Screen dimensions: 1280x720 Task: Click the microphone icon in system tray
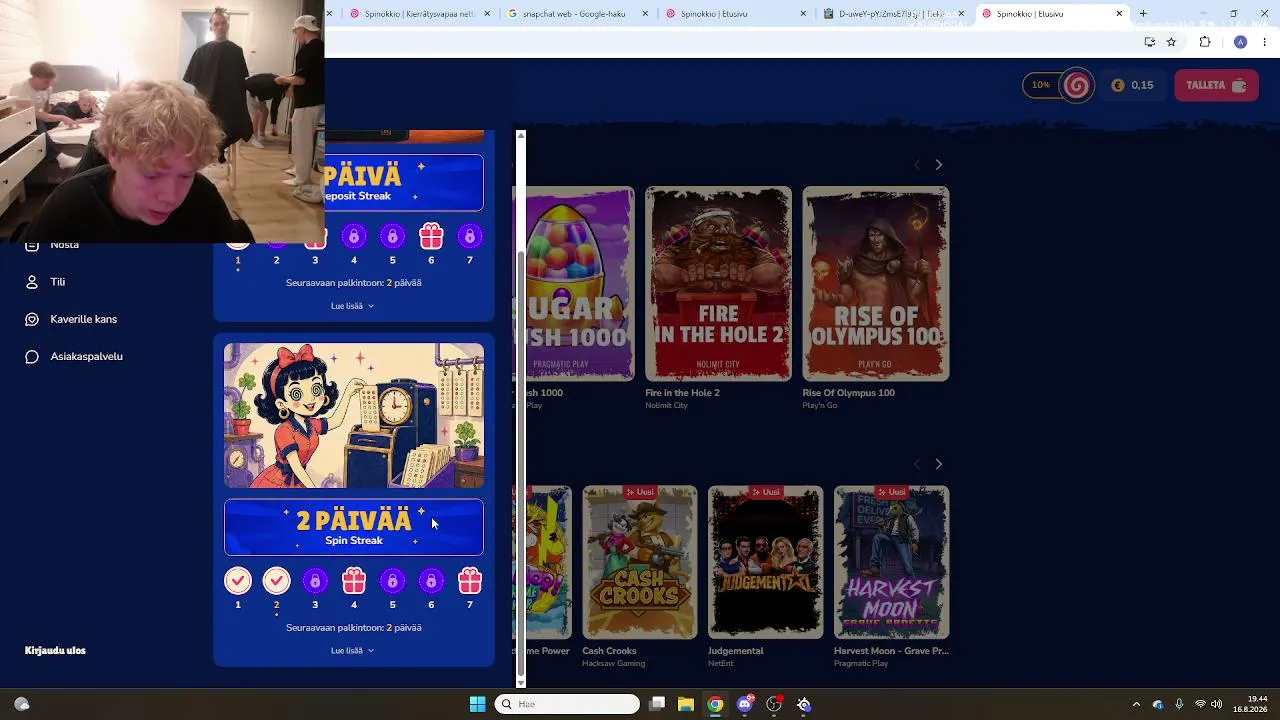[1179, 704]
